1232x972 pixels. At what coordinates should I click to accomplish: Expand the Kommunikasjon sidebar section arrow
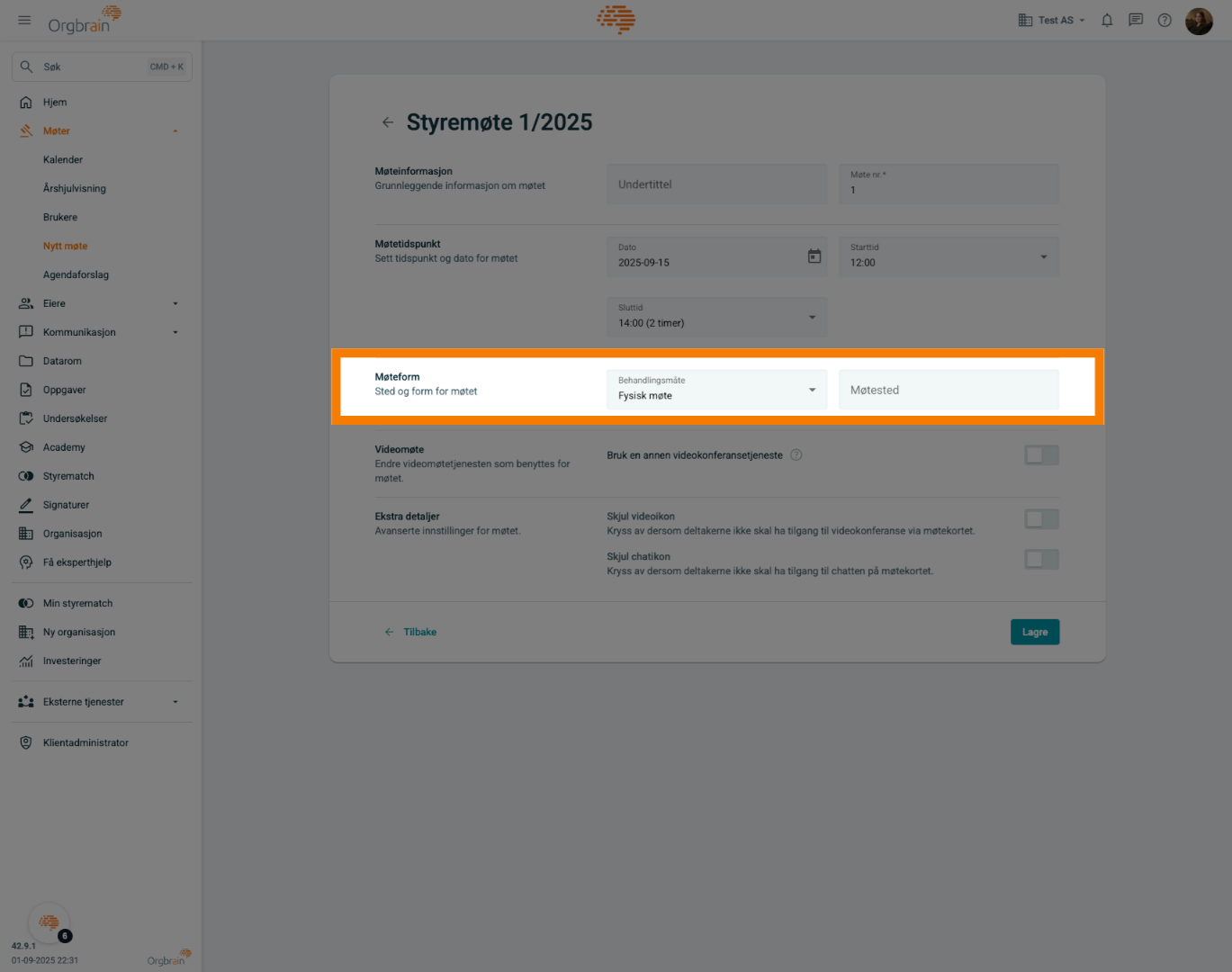(x=175, y=333)
